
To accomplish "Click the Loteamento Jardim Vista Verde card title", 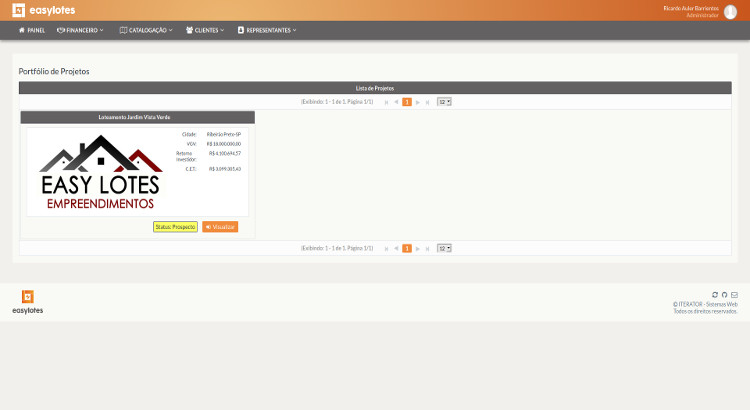I will (134, 117).
